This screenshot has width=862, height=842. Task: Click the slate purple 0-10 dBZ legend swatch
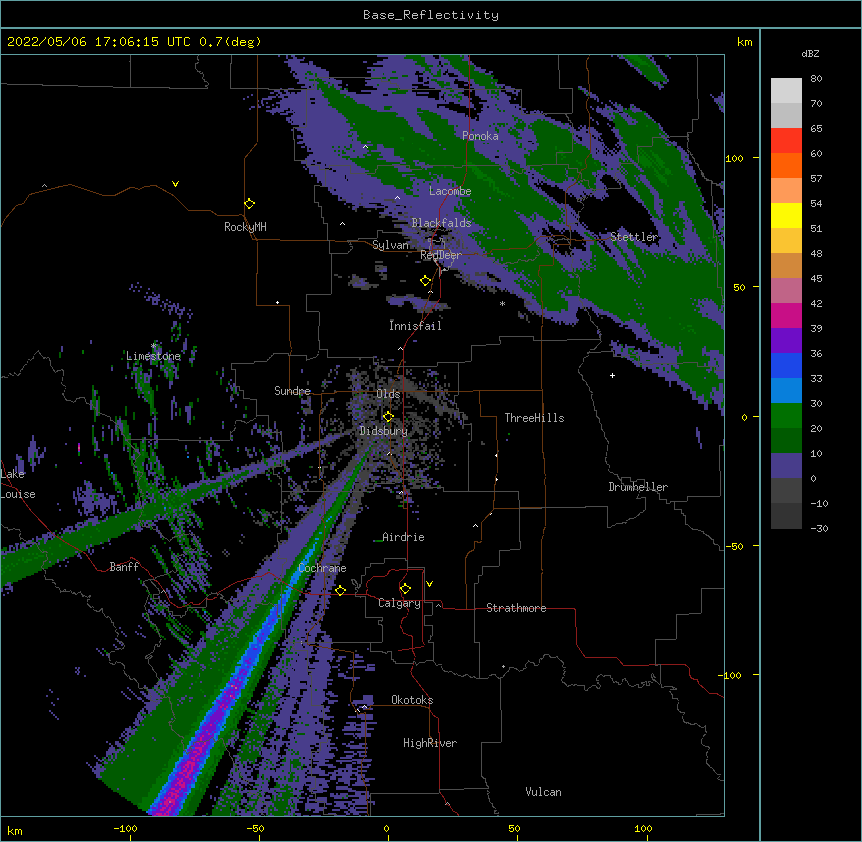786,466
